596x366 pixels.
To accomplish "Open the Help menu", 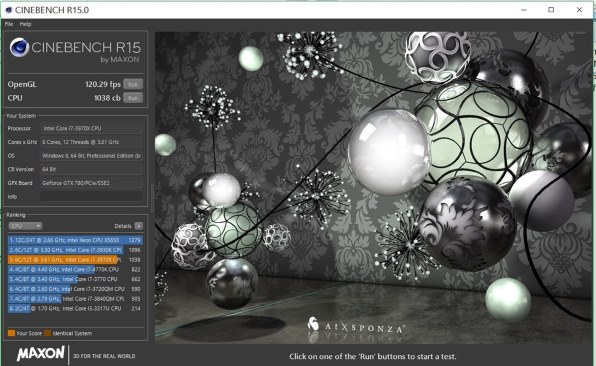I will point(25,24).
